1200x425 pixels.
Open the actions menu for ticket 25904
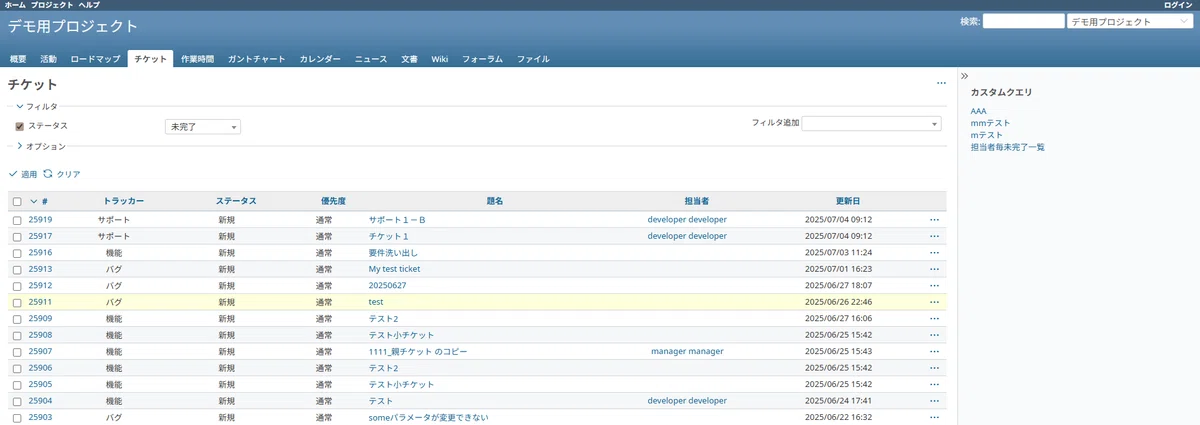coord(935,401)
